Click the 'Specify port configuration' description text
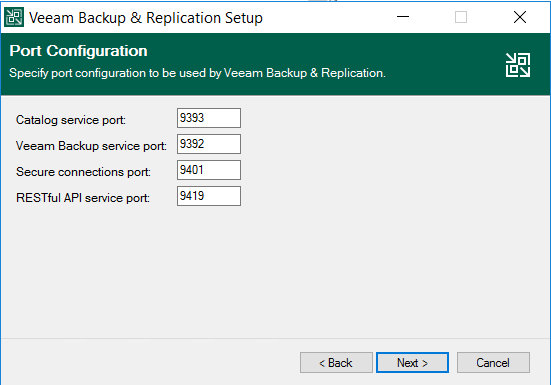Image resolution: width=551 pixels, height=385 pixels. pos(197,73)
